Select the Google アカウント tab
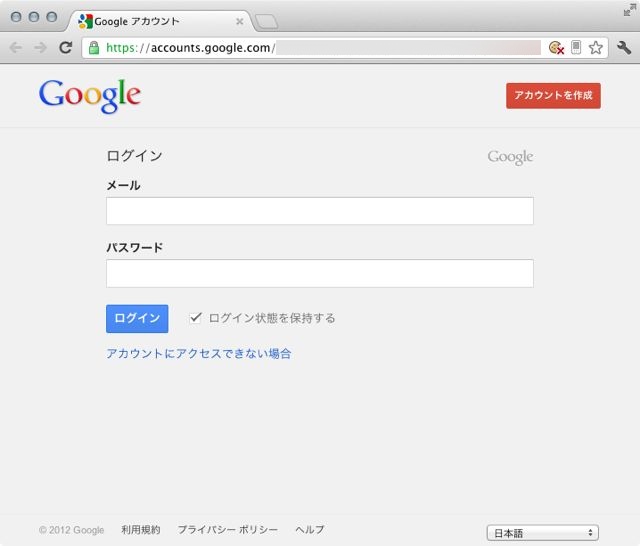The image size is (640, 546). click(159, 21)
